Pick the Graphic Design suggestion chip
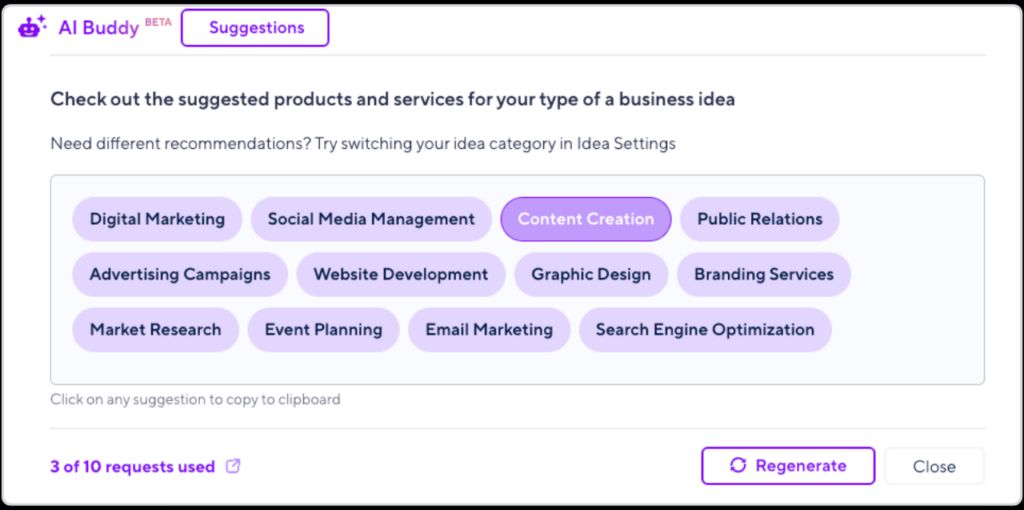The width and height of the screenshot is (1024, 510). click(x=591, y=274)
